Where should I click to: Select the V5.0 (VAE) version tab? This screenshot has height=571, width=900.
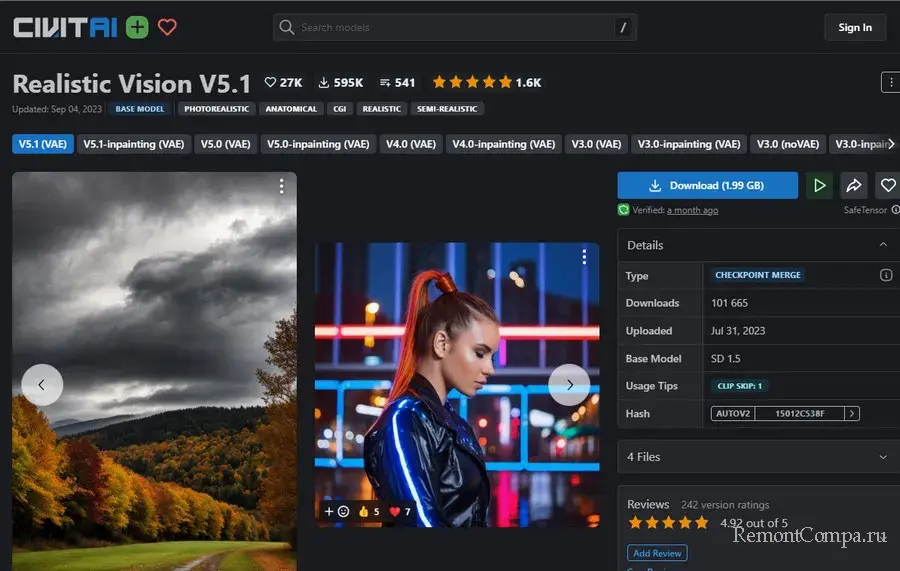tap(225, 144)
